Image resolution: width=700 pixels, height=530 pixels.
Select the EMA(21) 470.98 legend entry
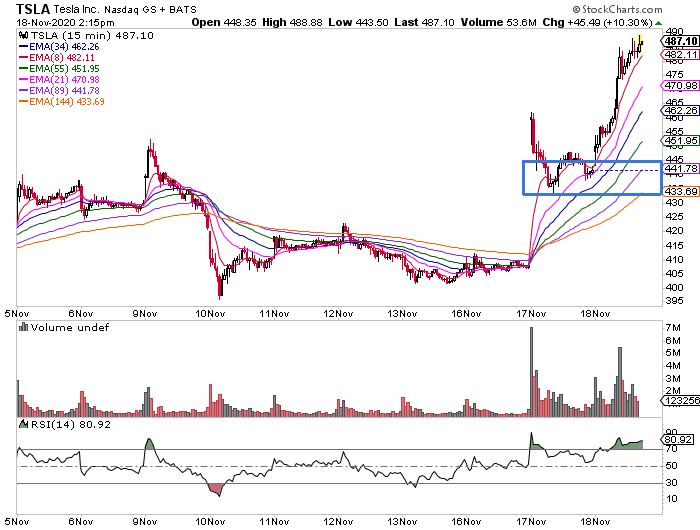click(x=59, y=79)
